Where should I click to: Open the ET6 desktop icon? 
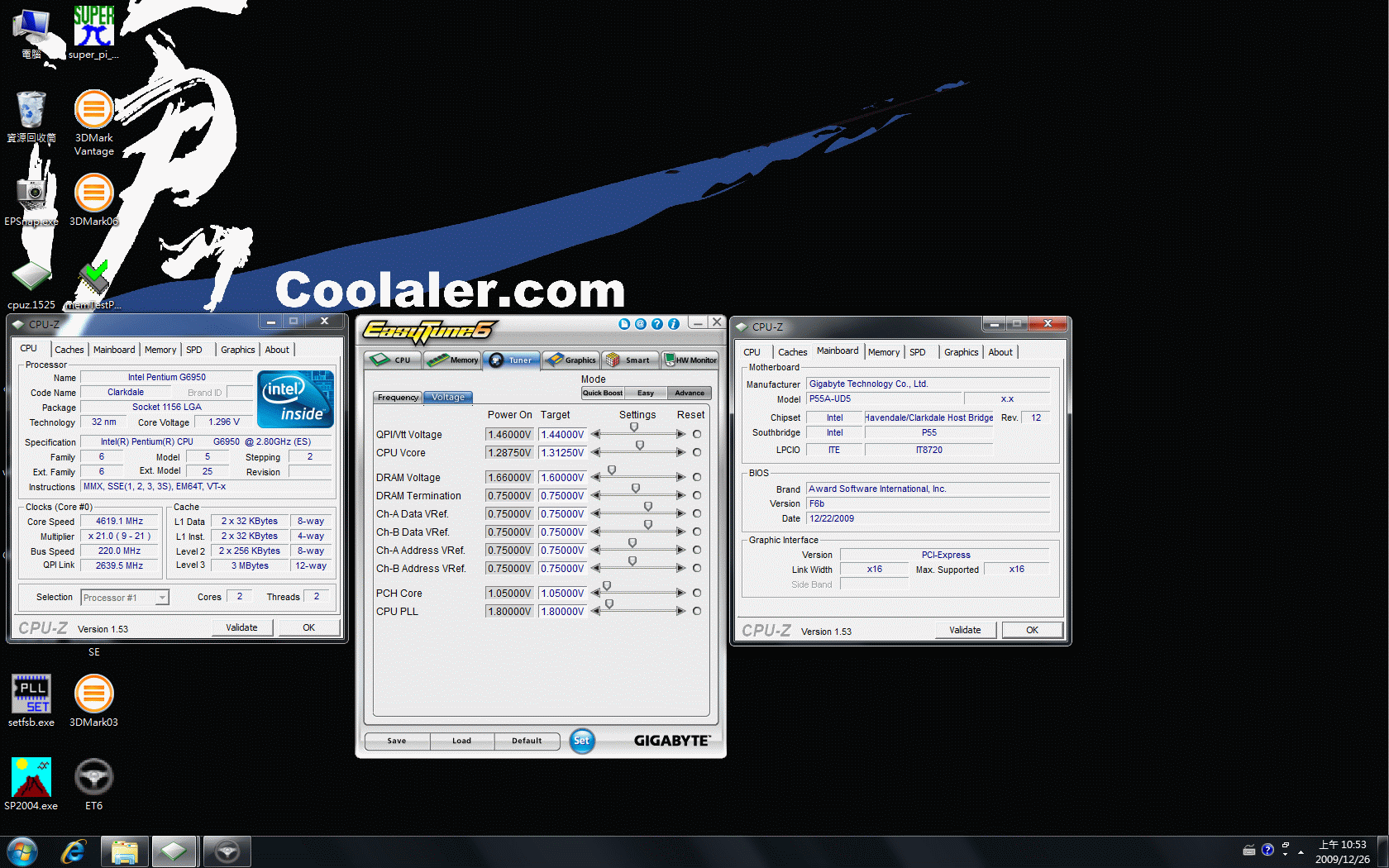point(93,784)
